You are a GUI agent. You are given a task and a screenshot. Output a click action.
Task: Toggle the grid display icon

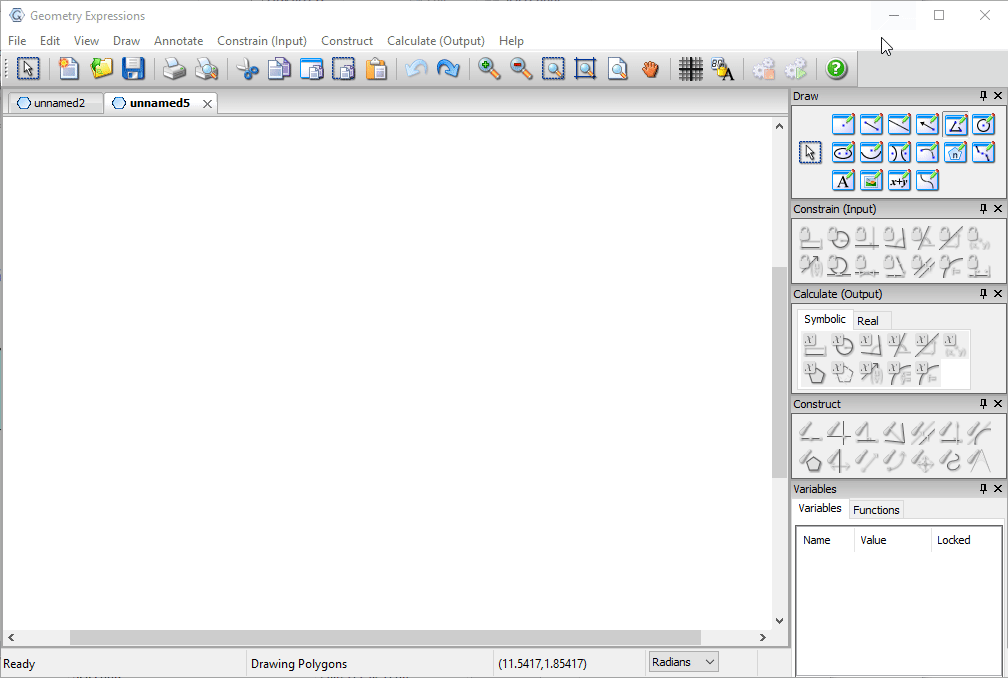coord(690,69)
